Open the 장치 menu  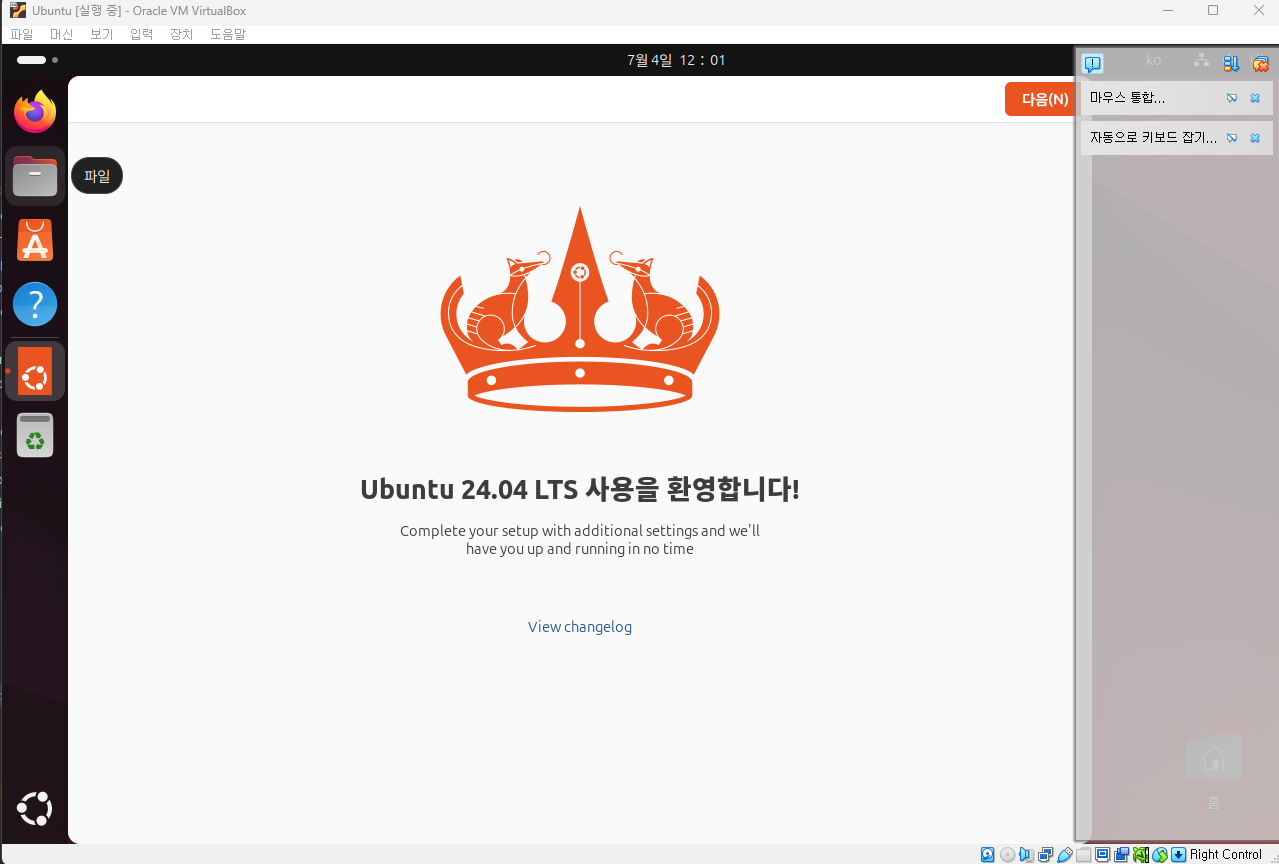181,34
